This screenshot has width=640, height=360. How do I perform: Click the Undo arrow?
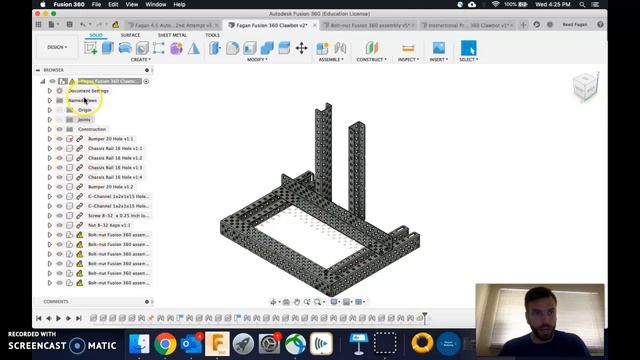[x=83, y=24]
